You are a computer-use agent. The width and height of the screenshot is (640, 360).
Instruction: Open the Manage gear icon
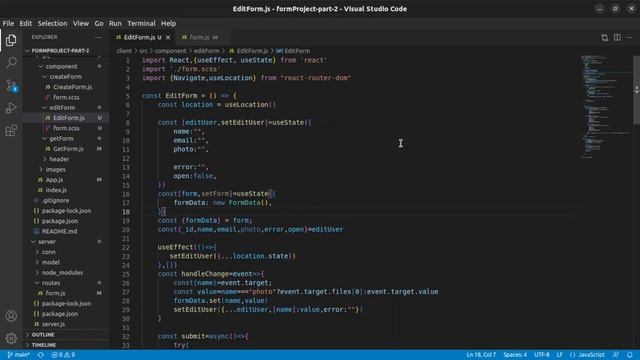[x=11, y=338]
